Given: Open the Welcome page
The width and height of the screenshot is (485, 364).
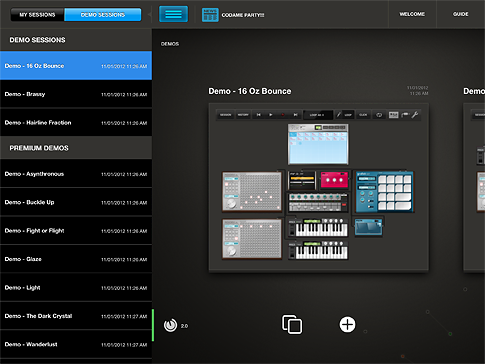Looking at the screenshot, I should tap(412, 14).
